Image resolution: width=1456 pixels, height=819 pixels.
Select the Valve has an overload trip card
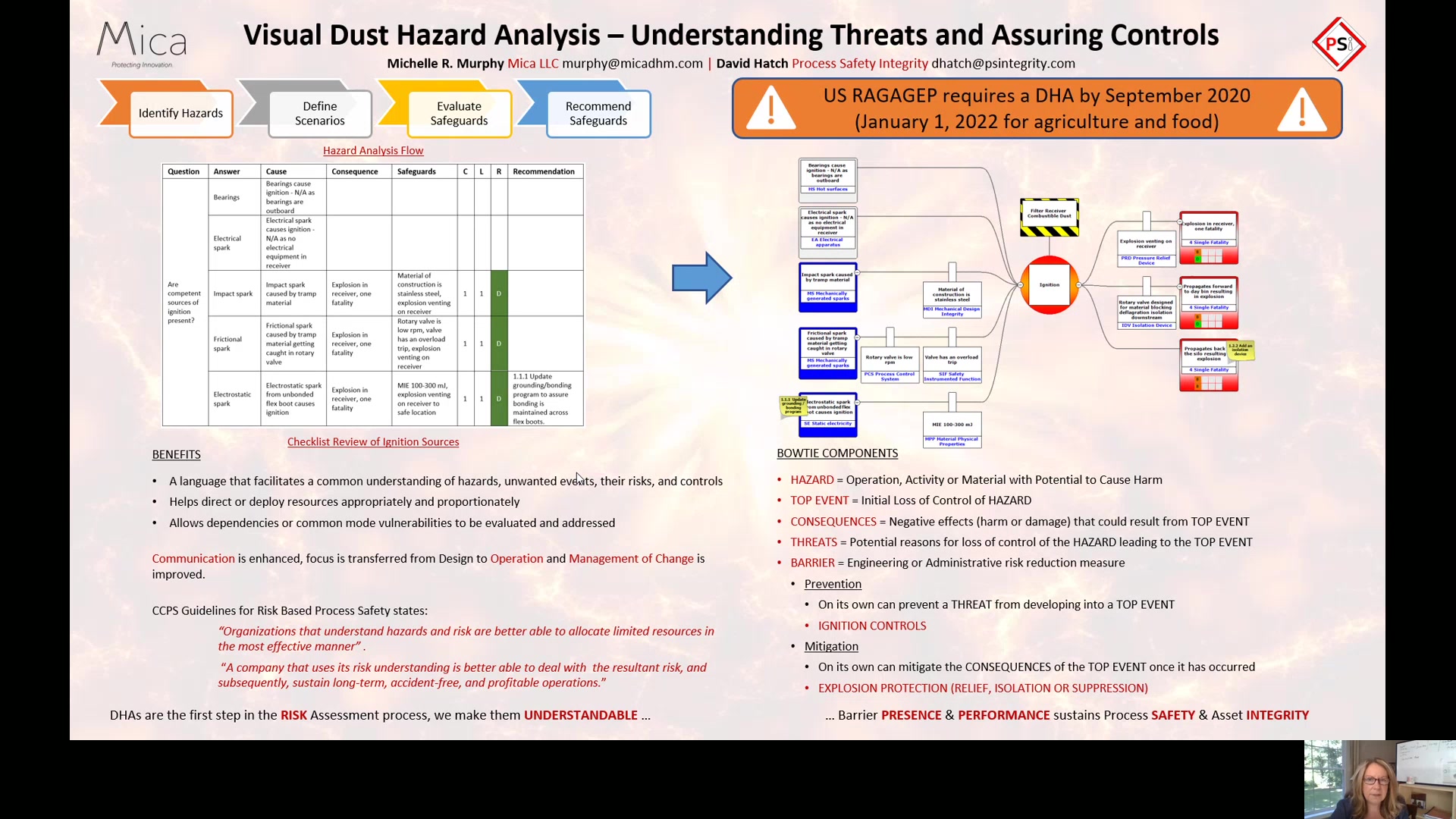click(x=952, y=365)
